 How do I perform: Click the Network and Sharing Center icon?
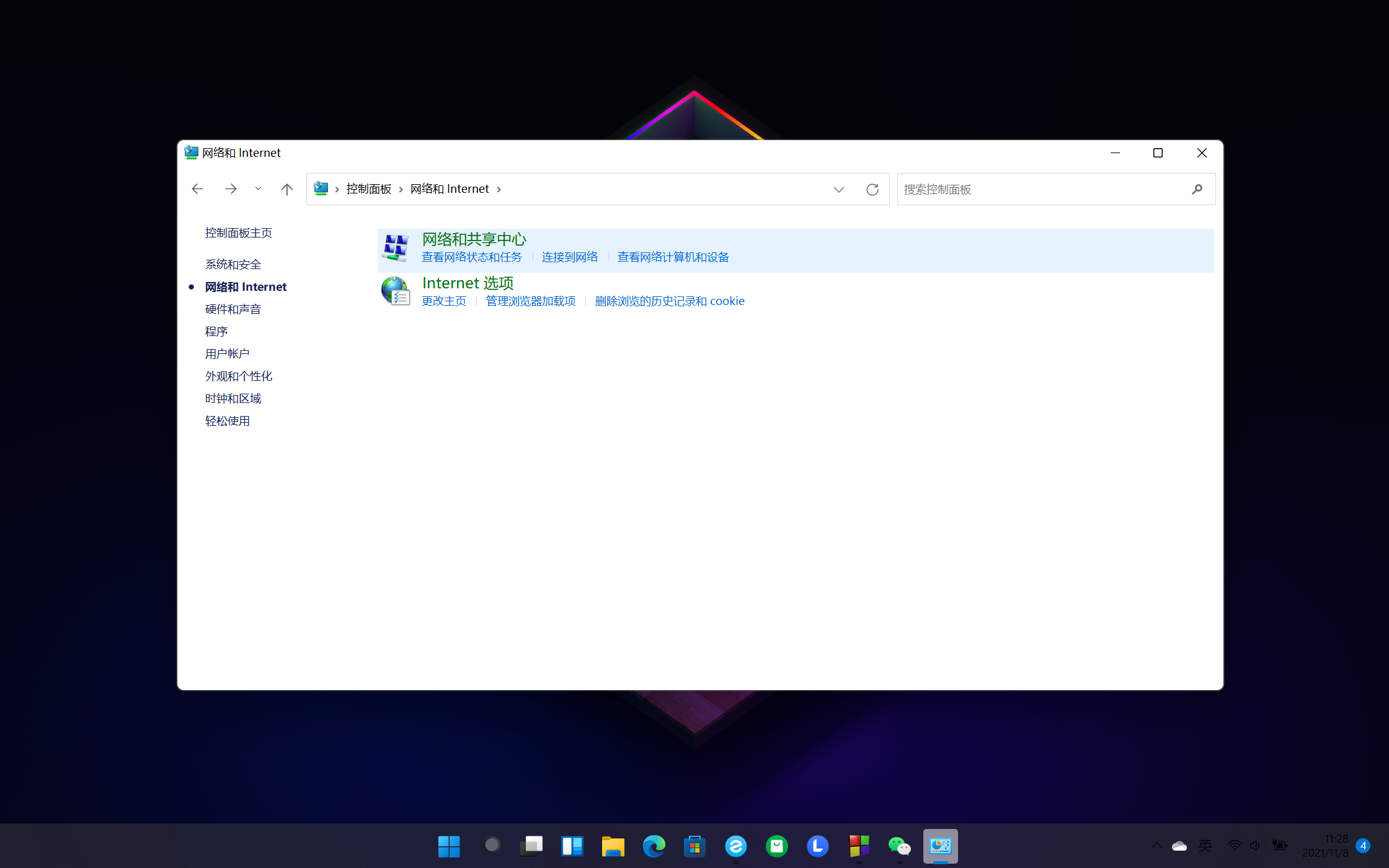pos(395,248)
